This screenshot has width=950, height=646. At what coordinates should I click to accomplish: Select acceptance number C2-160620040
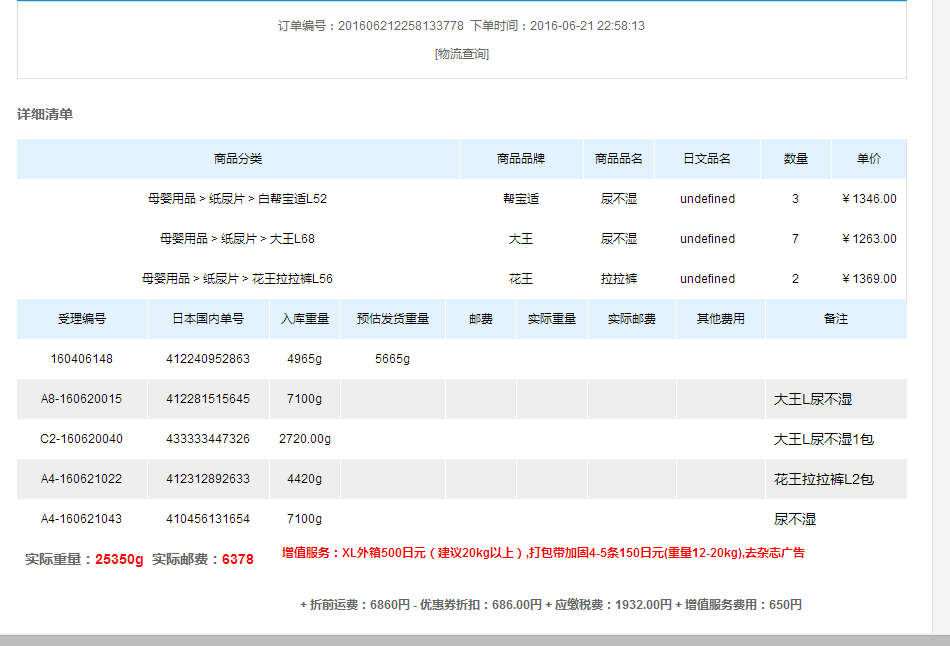pos(82,439)
